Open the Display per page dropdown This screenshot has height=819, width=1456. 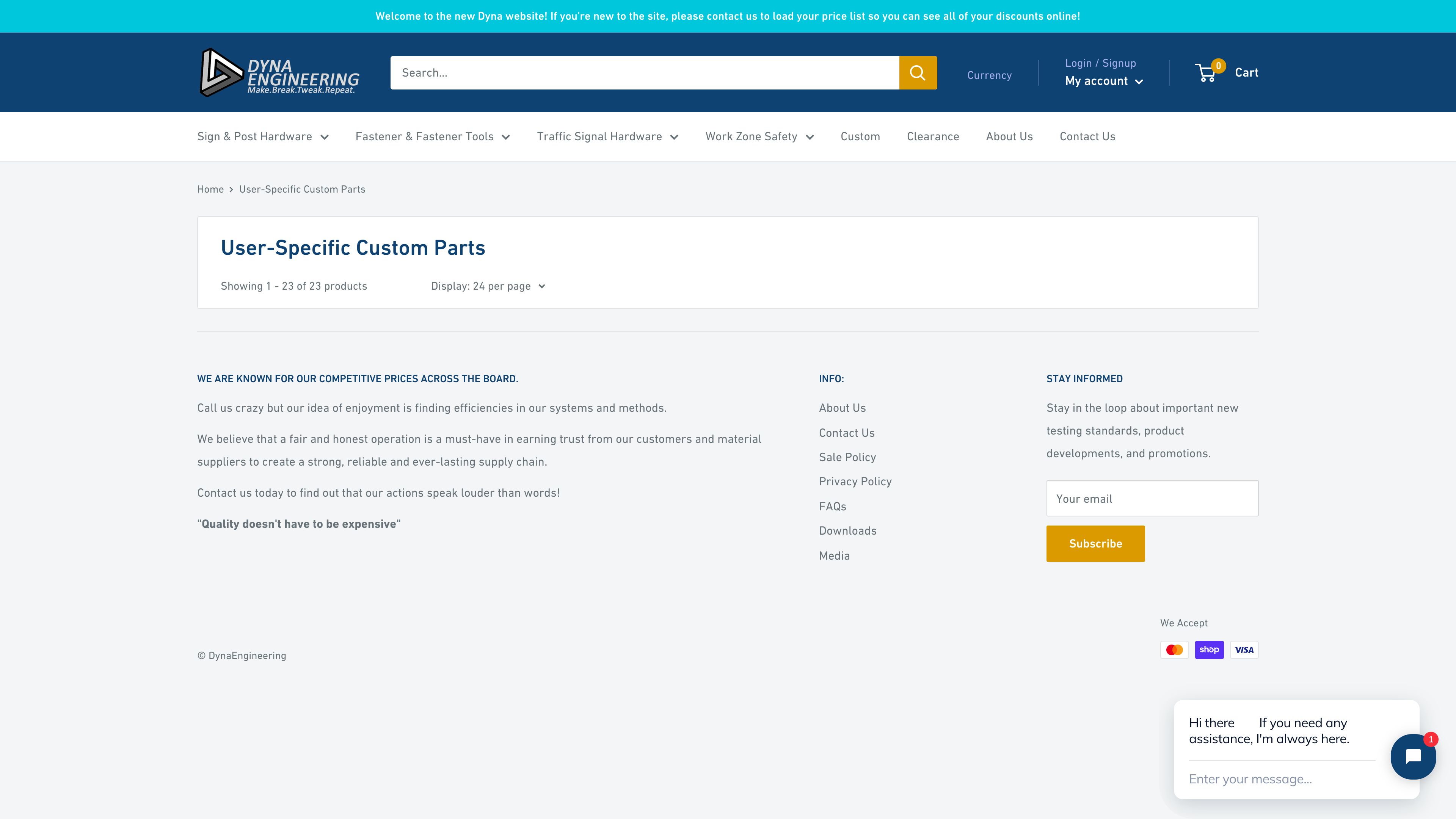point(487,286)
